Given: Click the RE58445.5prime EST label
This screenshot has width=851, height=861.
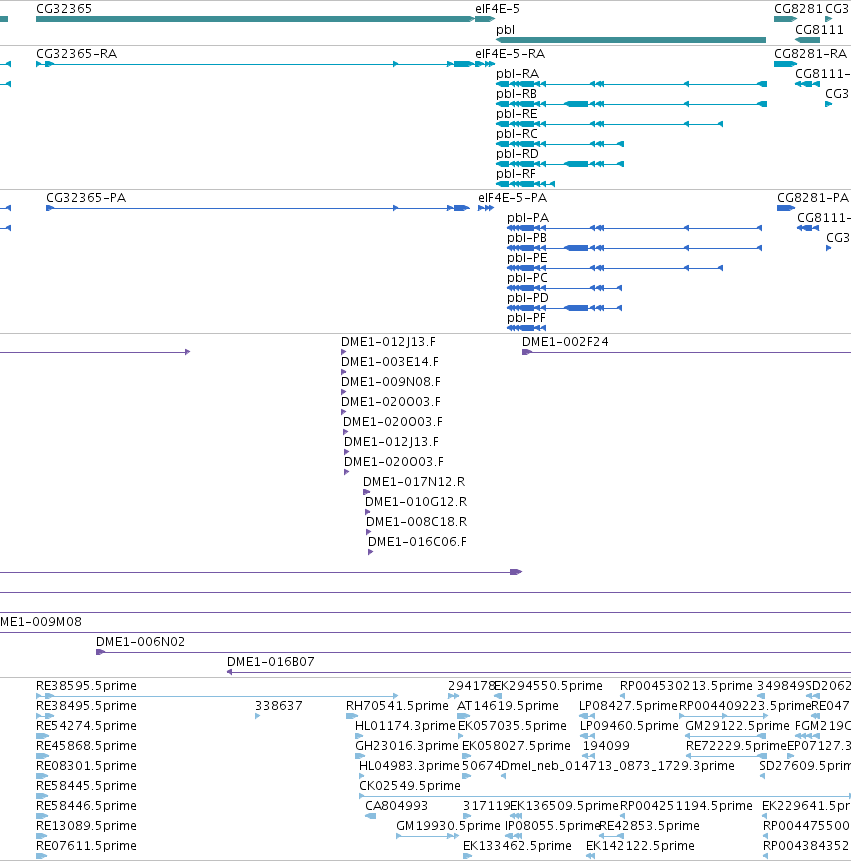Looking at the screenshot, I should 86,786.
